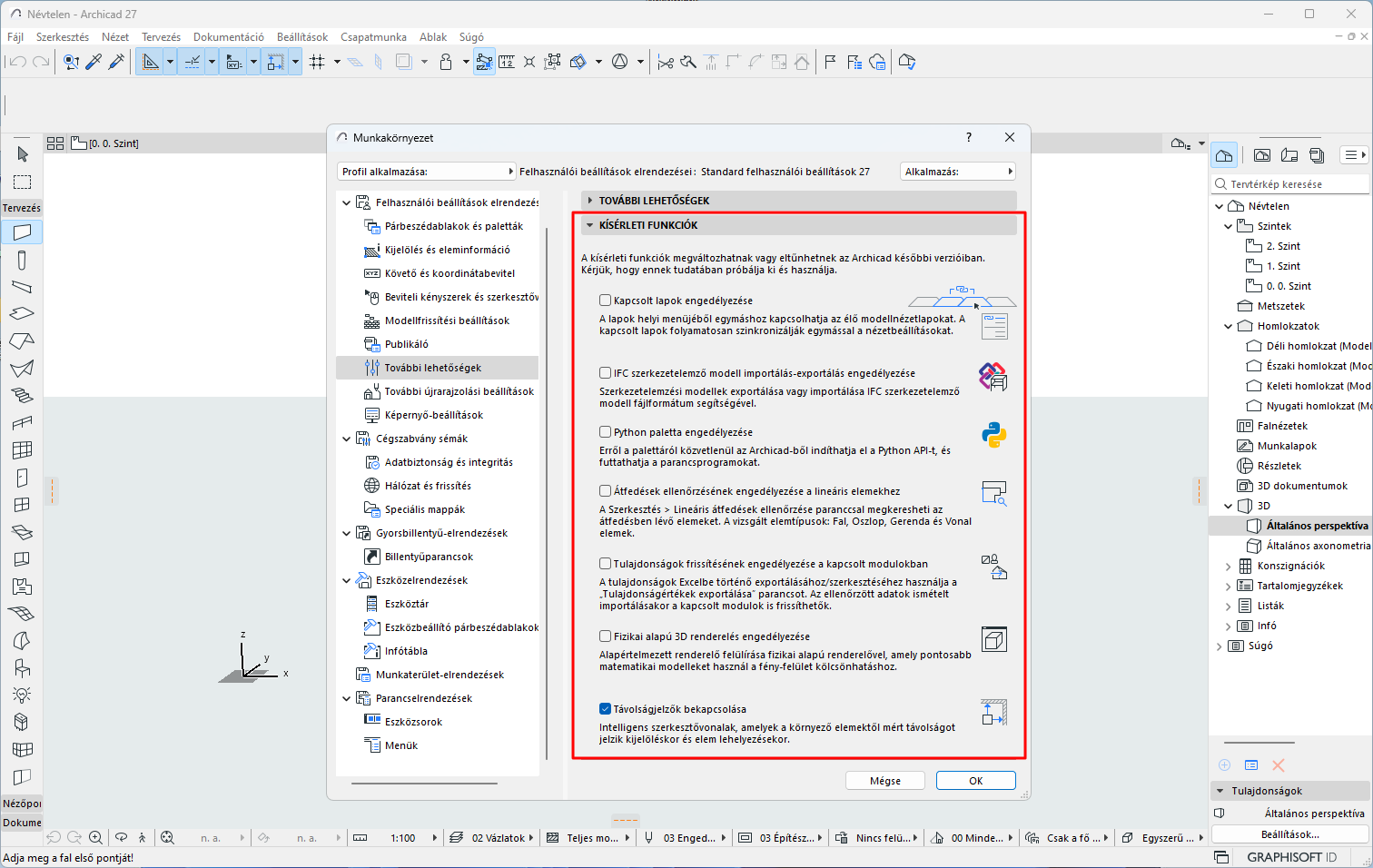Collapse the Cégszabvány sémák tree node
The height and width of the screenshot is (868, 1373).
[346, 439]
